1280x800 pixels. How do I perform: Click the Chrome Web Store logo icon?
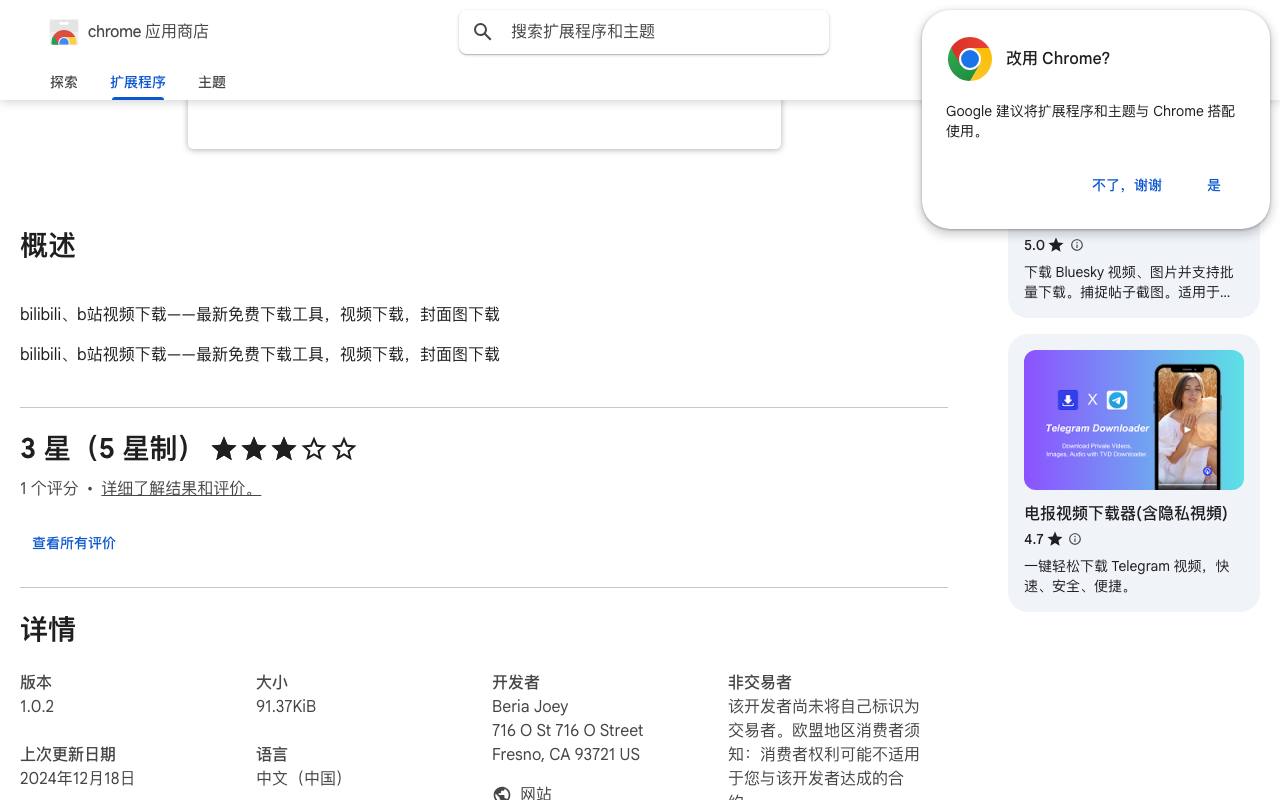[64, 32]
